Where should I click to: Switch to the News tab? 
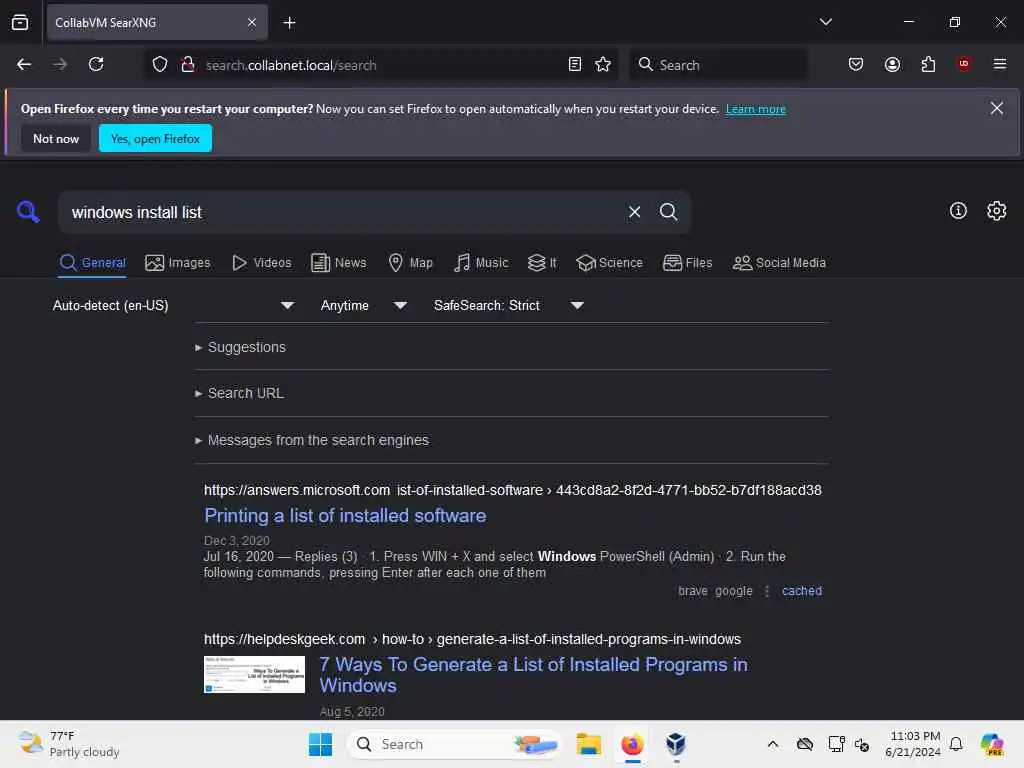339,263
